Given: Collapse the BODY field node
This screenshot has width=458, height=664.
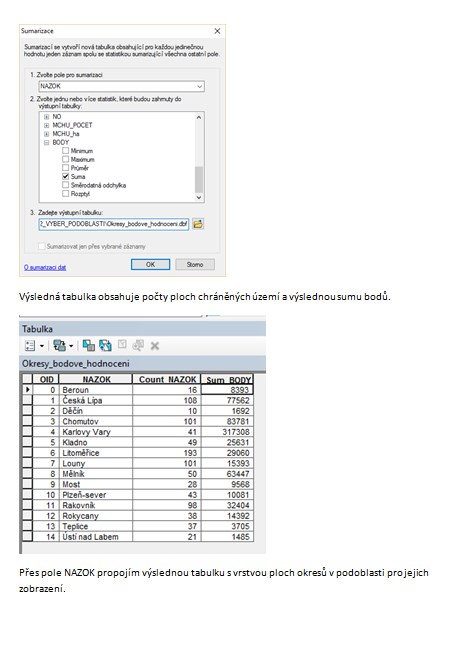Looking at the screenshot, I should click(47, 143).
